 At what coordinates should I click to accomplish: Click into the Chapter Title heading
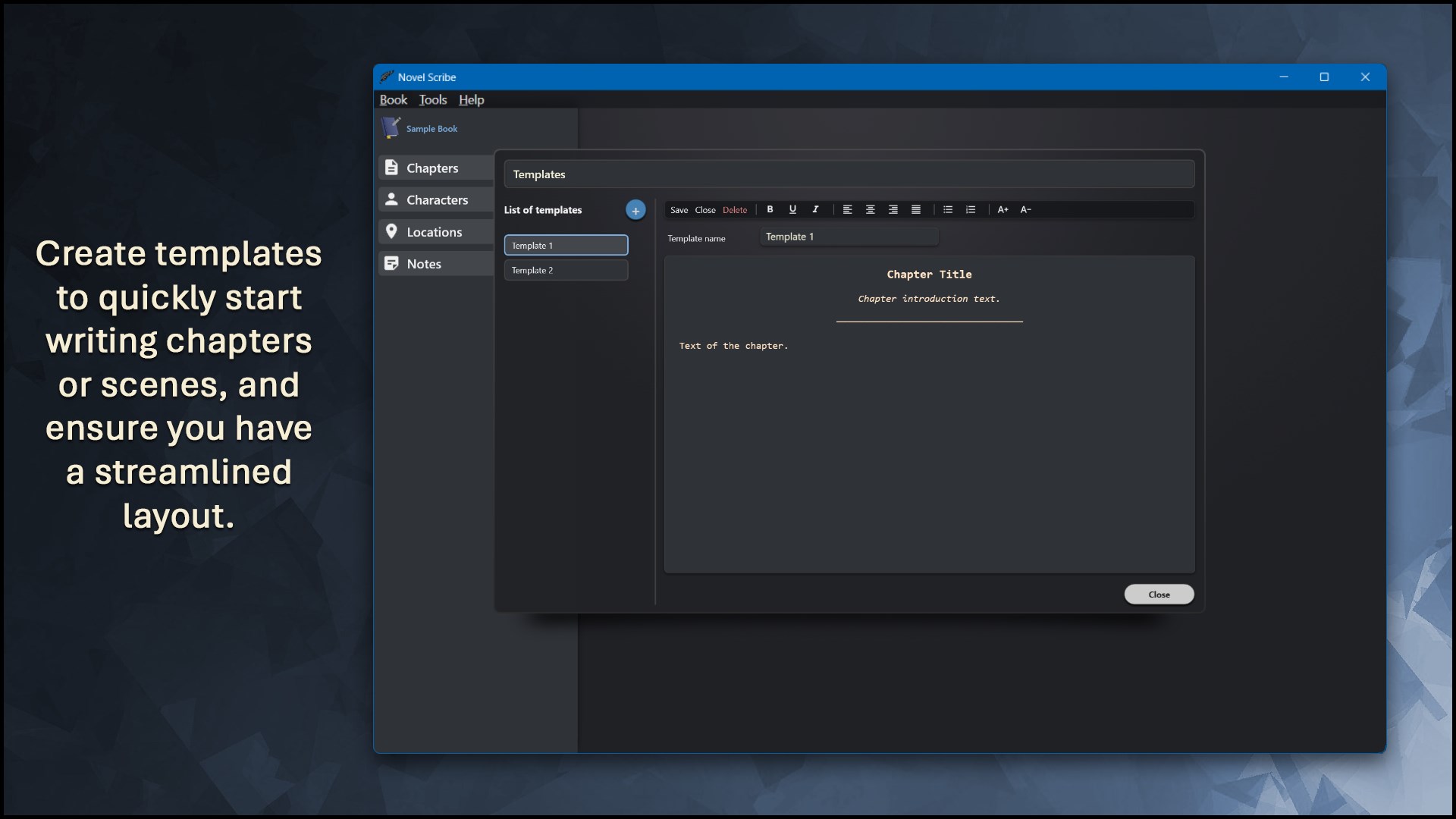tap(929, 275)
